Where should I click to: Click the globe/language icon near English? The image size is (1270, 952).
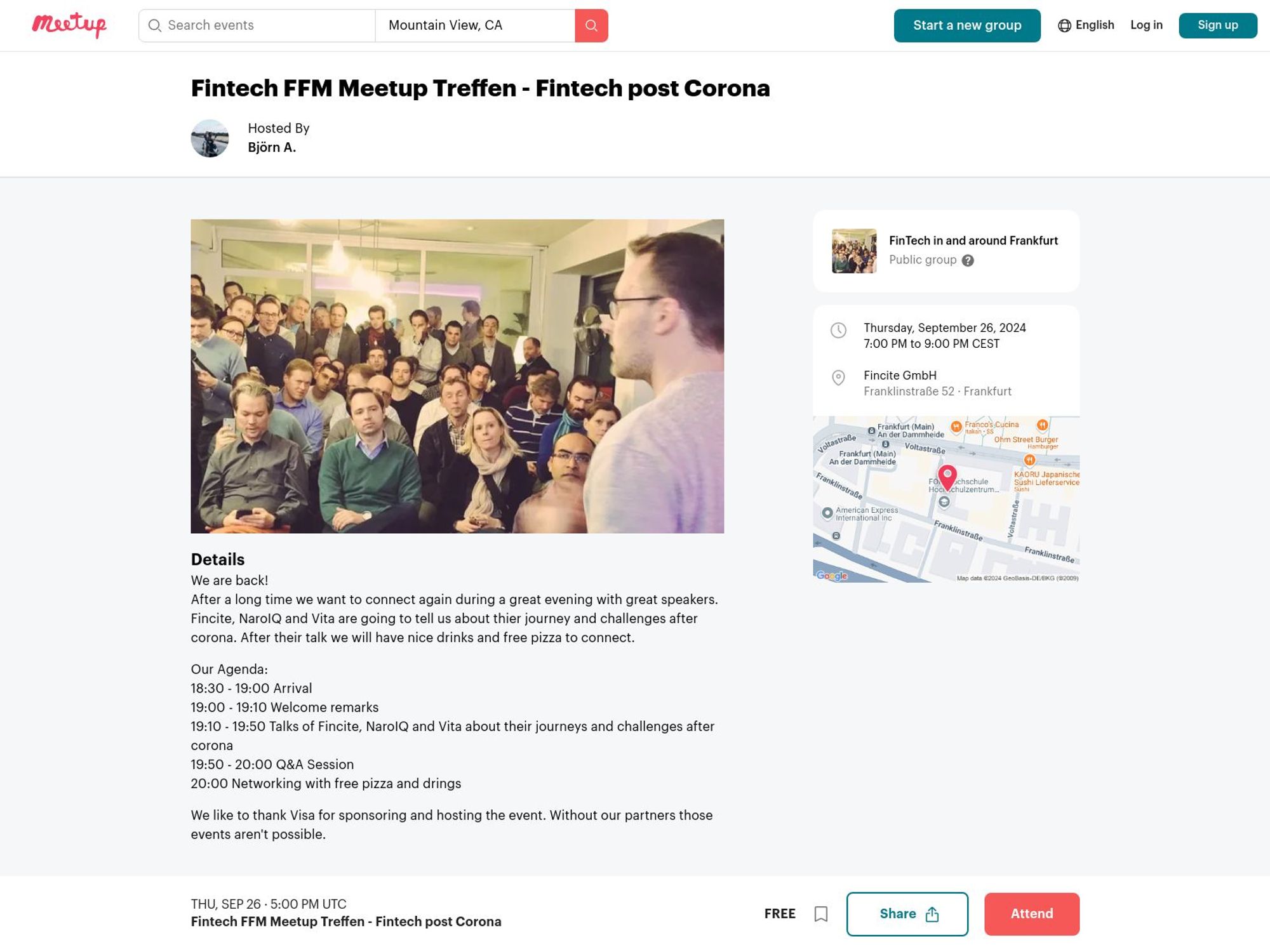pyautogui.click(x=1063, y=25)
